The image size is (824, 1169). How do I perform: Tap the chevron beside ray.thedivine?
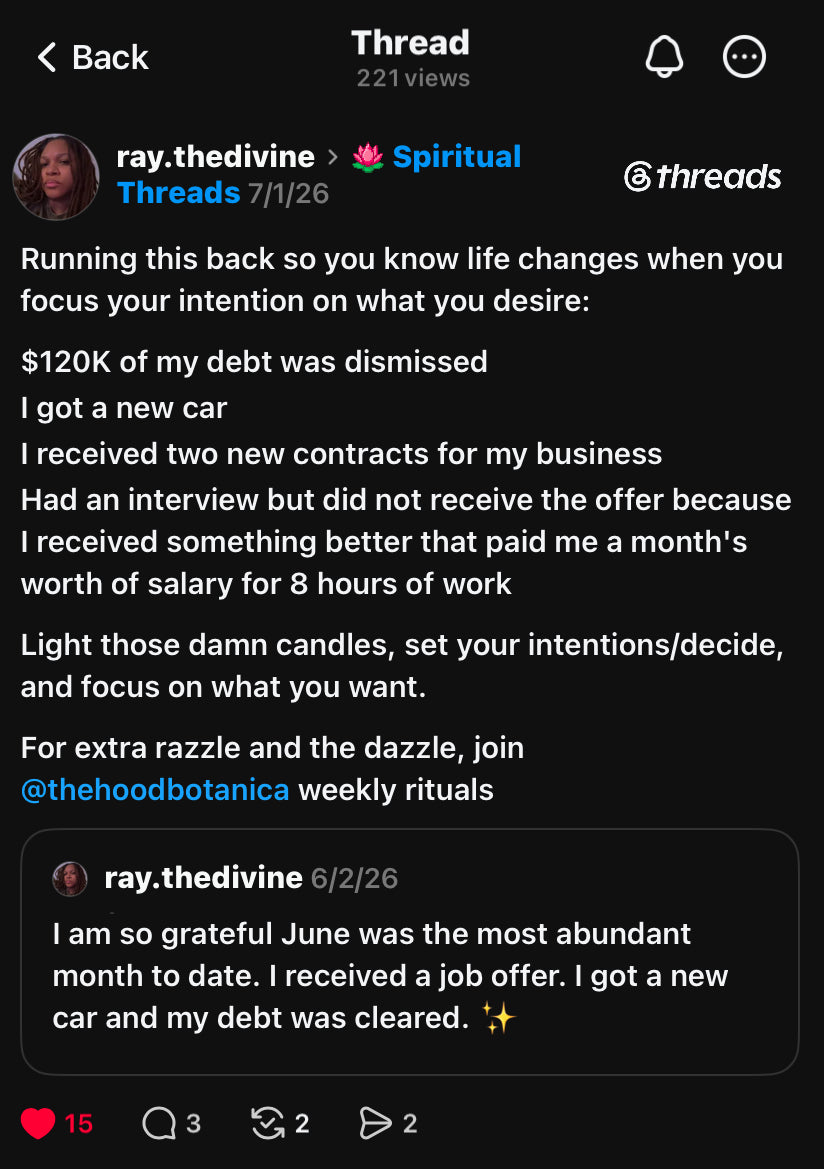(x=333, y=157)
